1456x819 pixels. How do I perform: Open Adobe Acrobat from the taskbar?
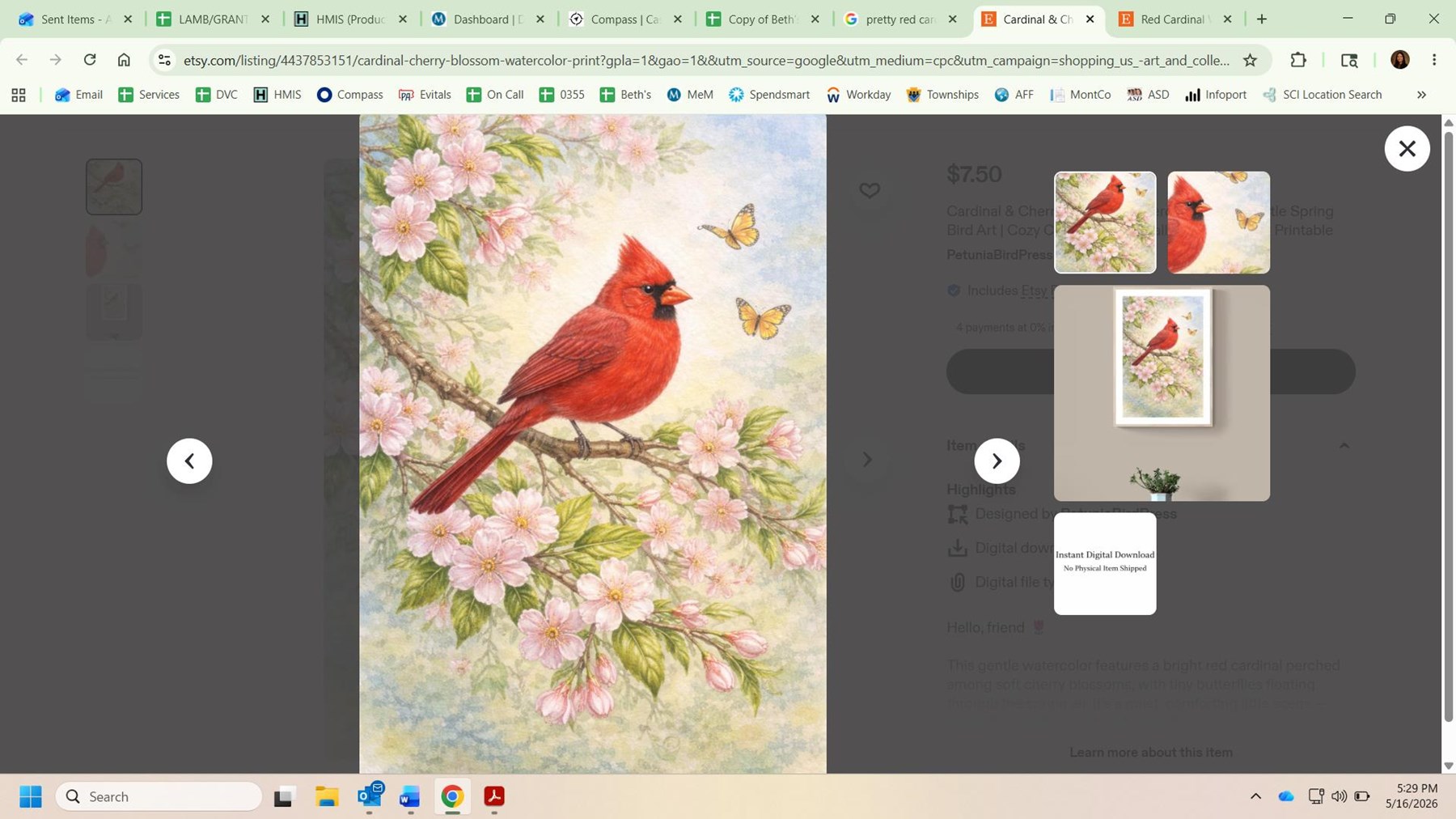pos(494,797)
